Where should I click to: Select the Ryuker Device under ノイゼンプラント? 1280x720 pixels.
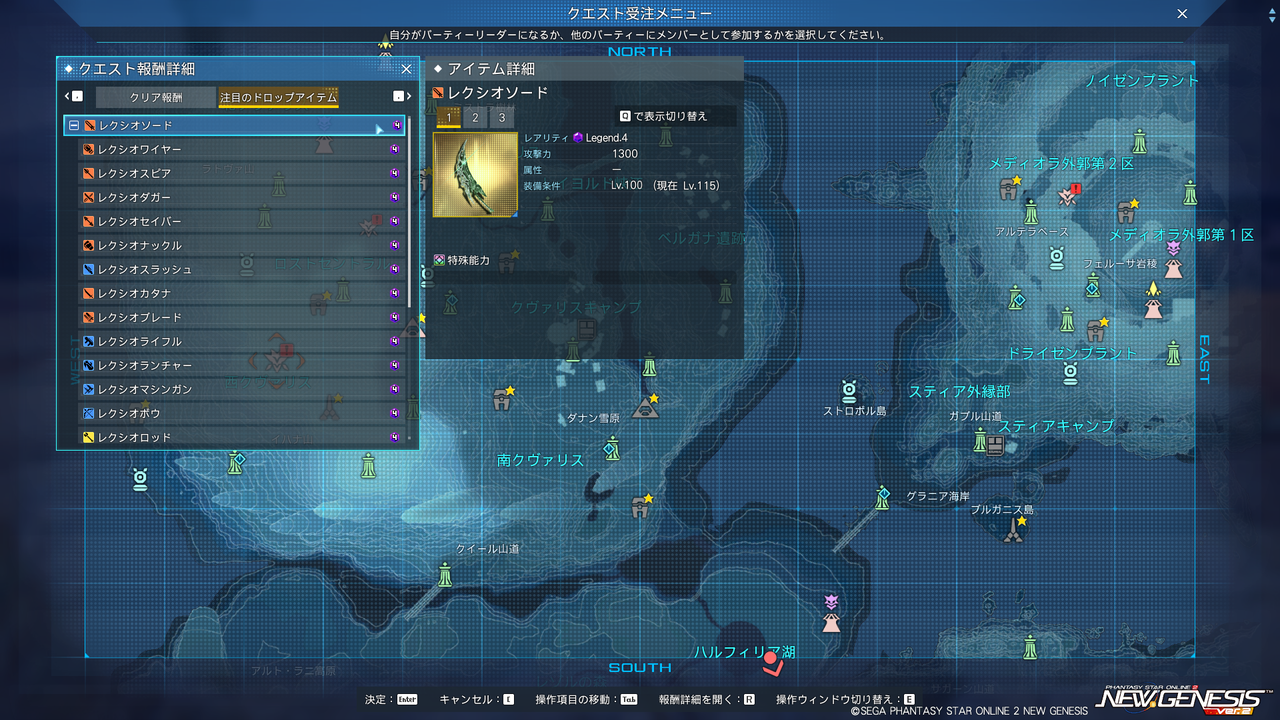pos(1139,142)
